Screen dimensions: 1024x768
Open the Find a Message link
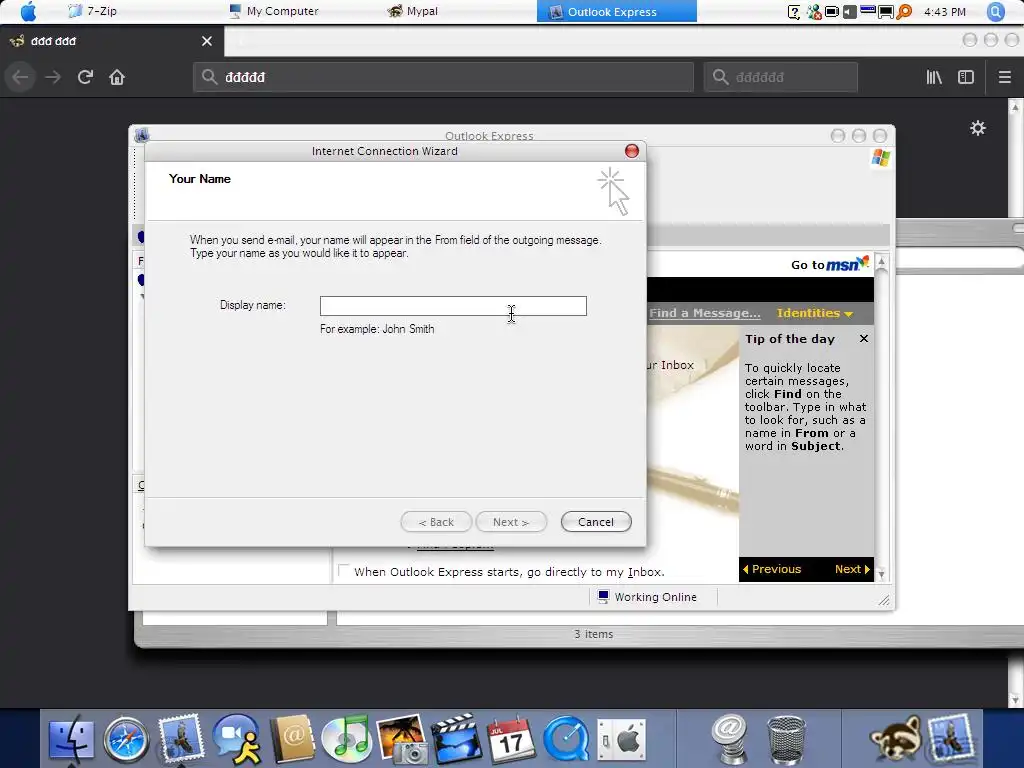705,313
